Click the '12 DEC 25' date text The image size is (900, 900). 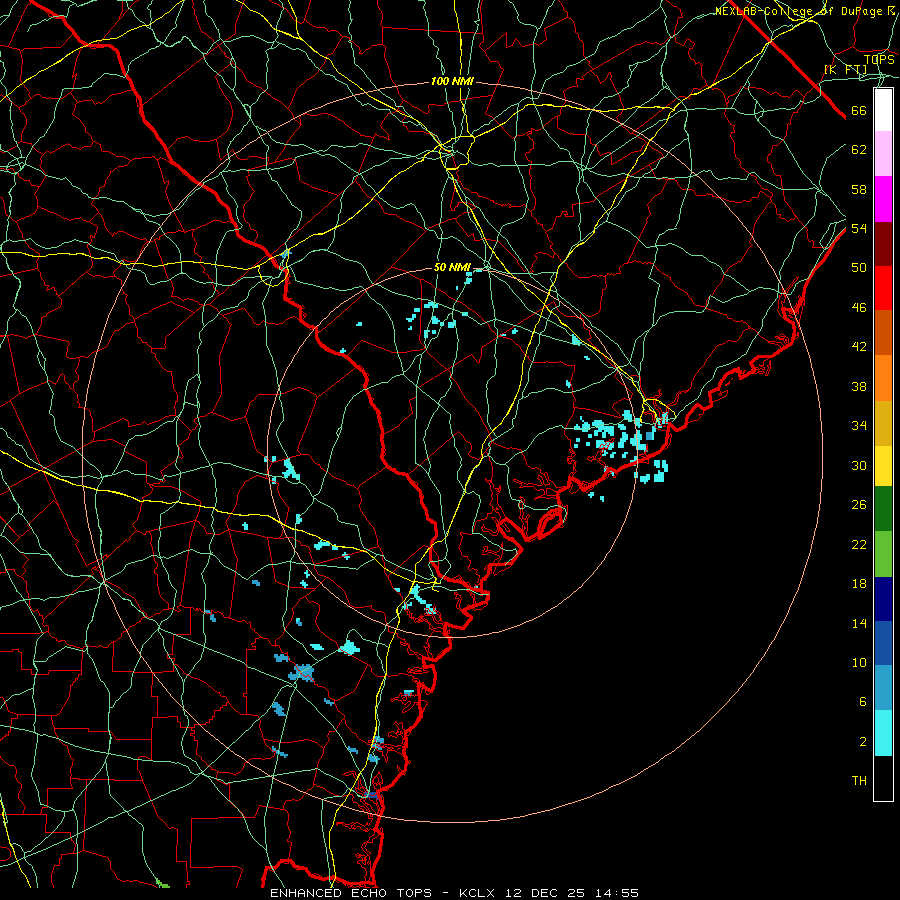pos(545,893)
